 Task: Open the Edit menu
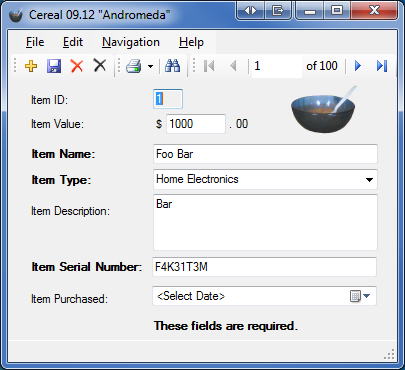coord(73,42)
